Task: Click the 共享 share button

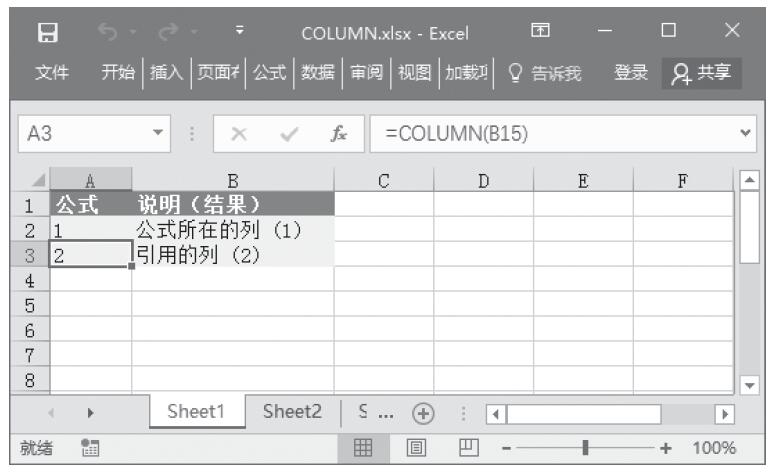Action: coord(702,72)
